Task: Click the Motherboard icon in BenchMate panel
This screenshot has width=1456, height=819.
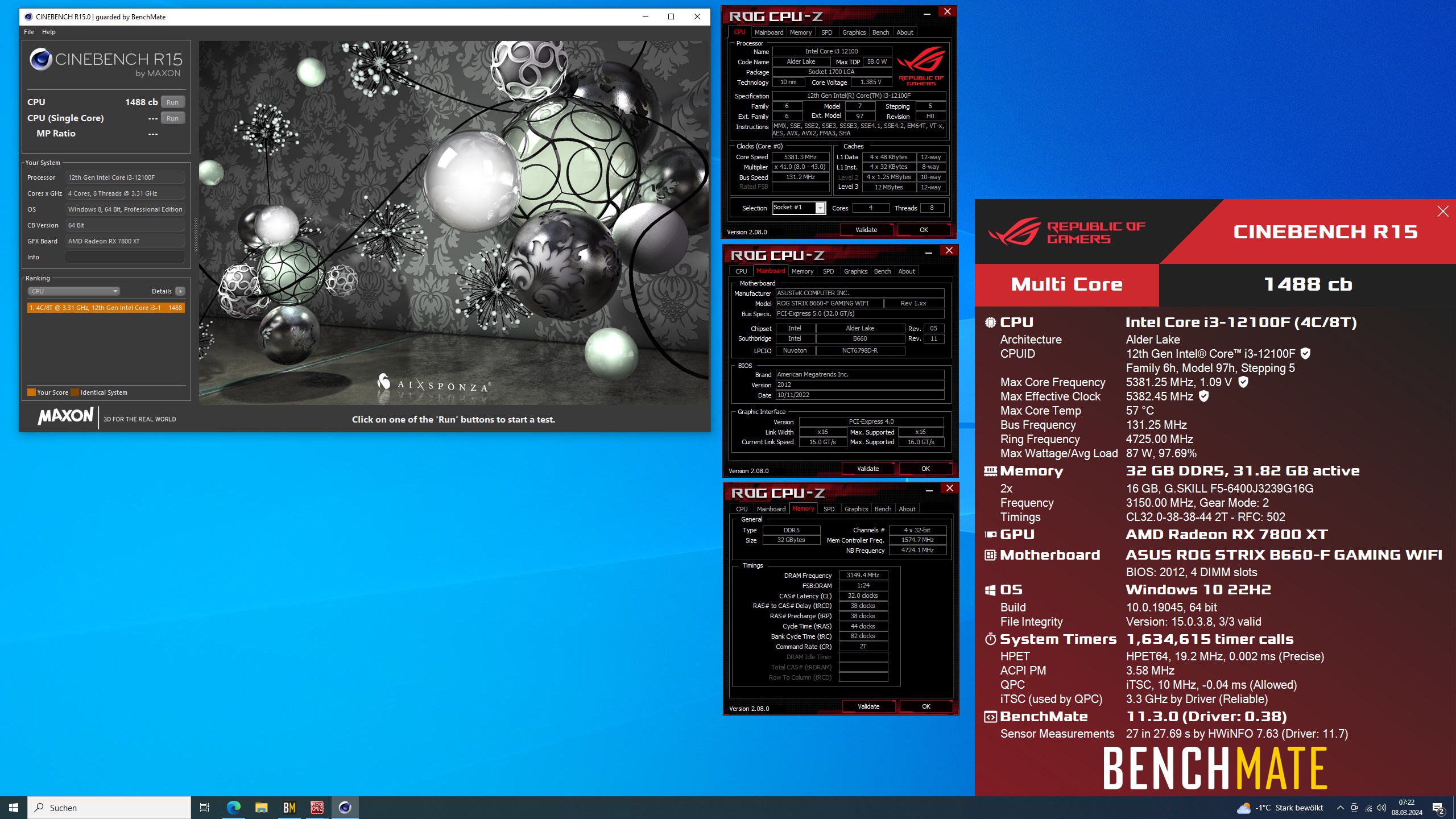Action: click(x=990, y=555)
